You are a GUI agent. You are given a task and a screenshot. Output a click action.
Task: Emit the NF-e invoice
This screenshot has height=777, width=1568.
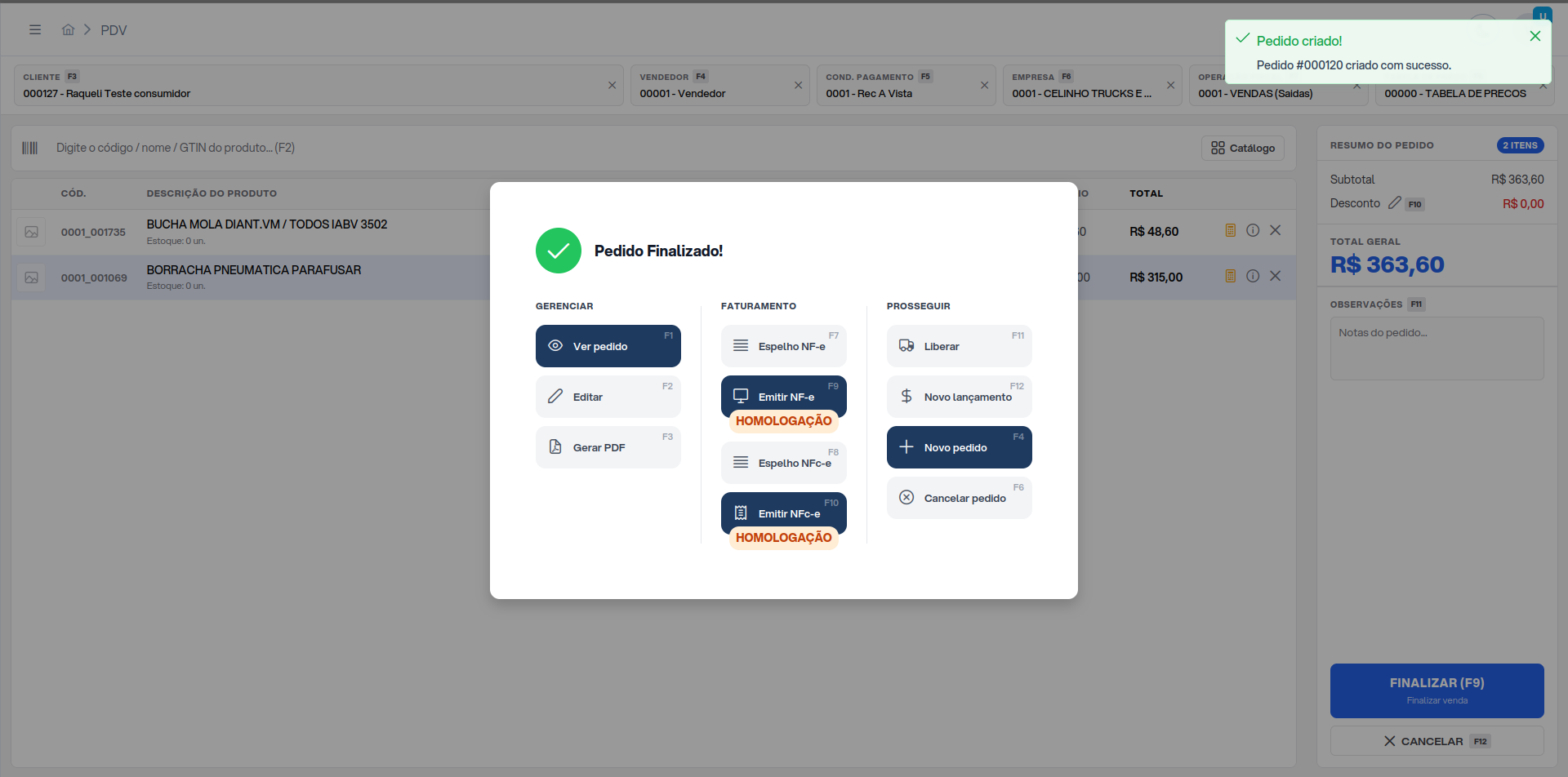(x=784, y=397)
